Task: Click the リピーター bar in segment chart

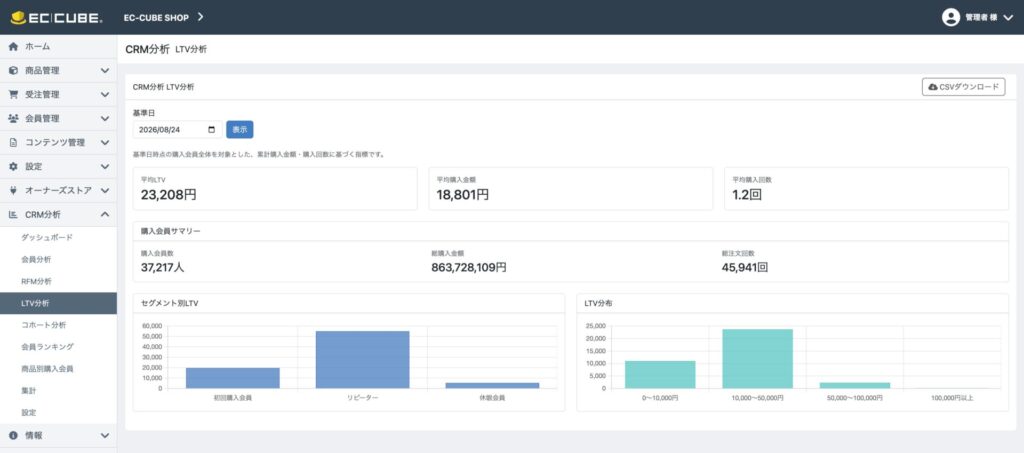Action: [x=362, y=360]
